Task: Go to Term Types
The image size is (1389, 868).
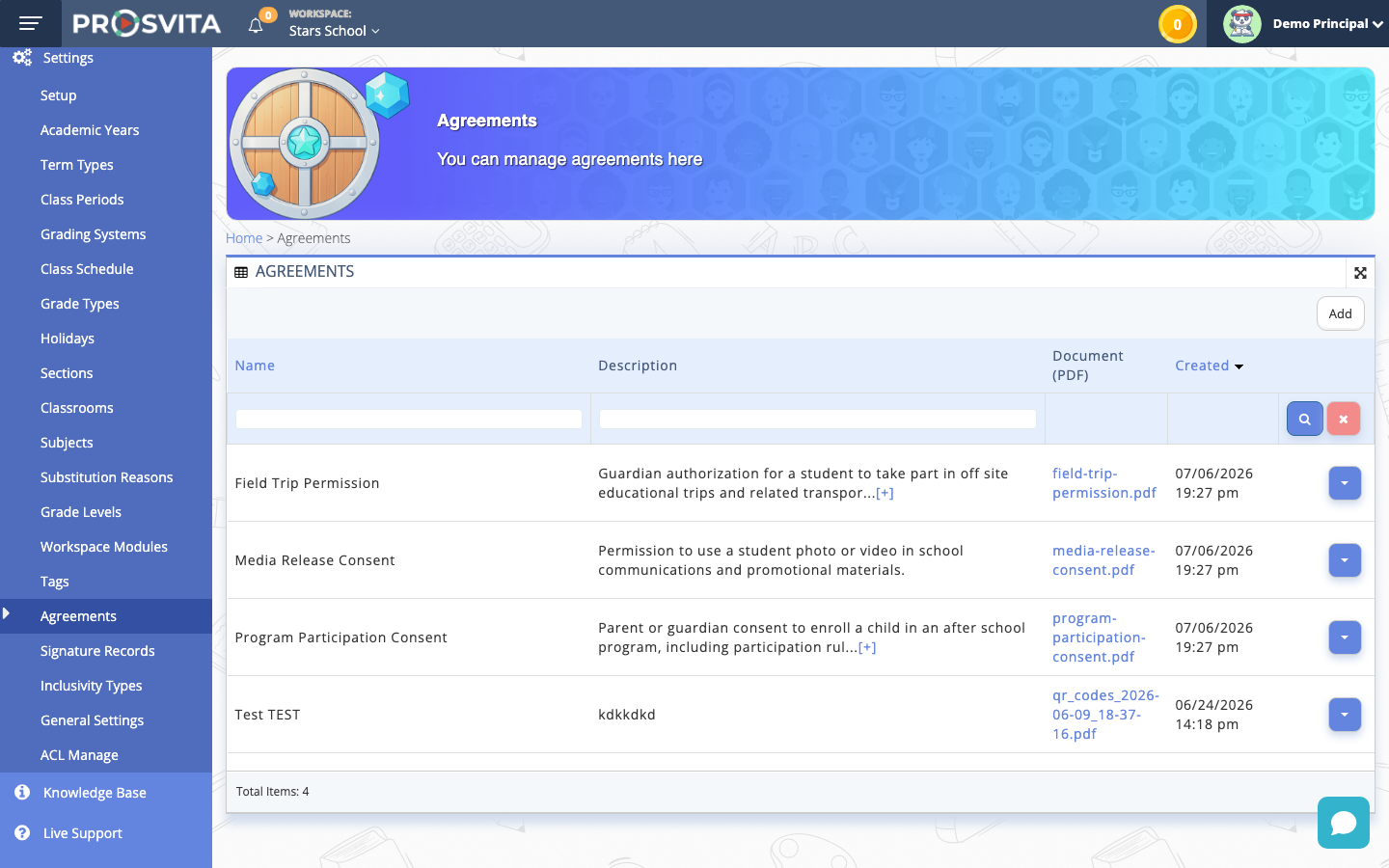Action: [77, 165]
